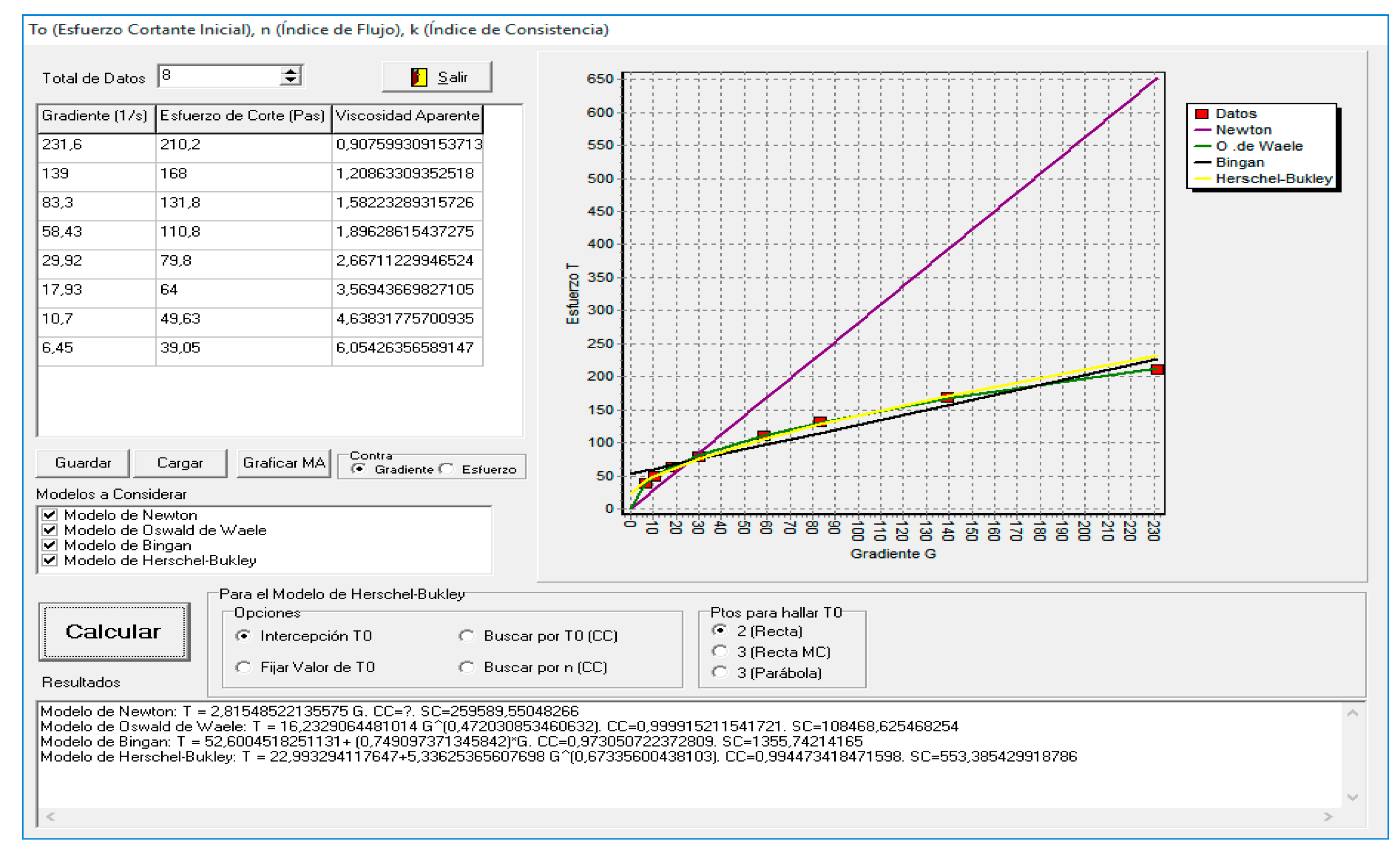Toggle Modelo de Bingan checkbox

coord(50,545)
